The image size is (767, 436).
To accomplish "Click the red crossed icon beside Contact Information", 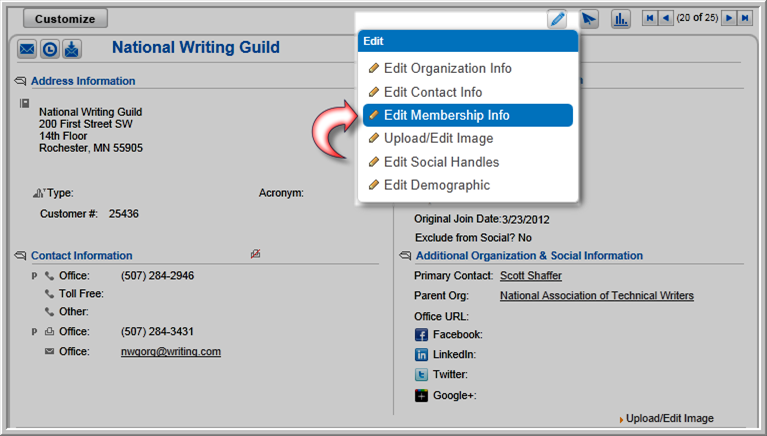I will pyautogui.click(x=255, y=254).
